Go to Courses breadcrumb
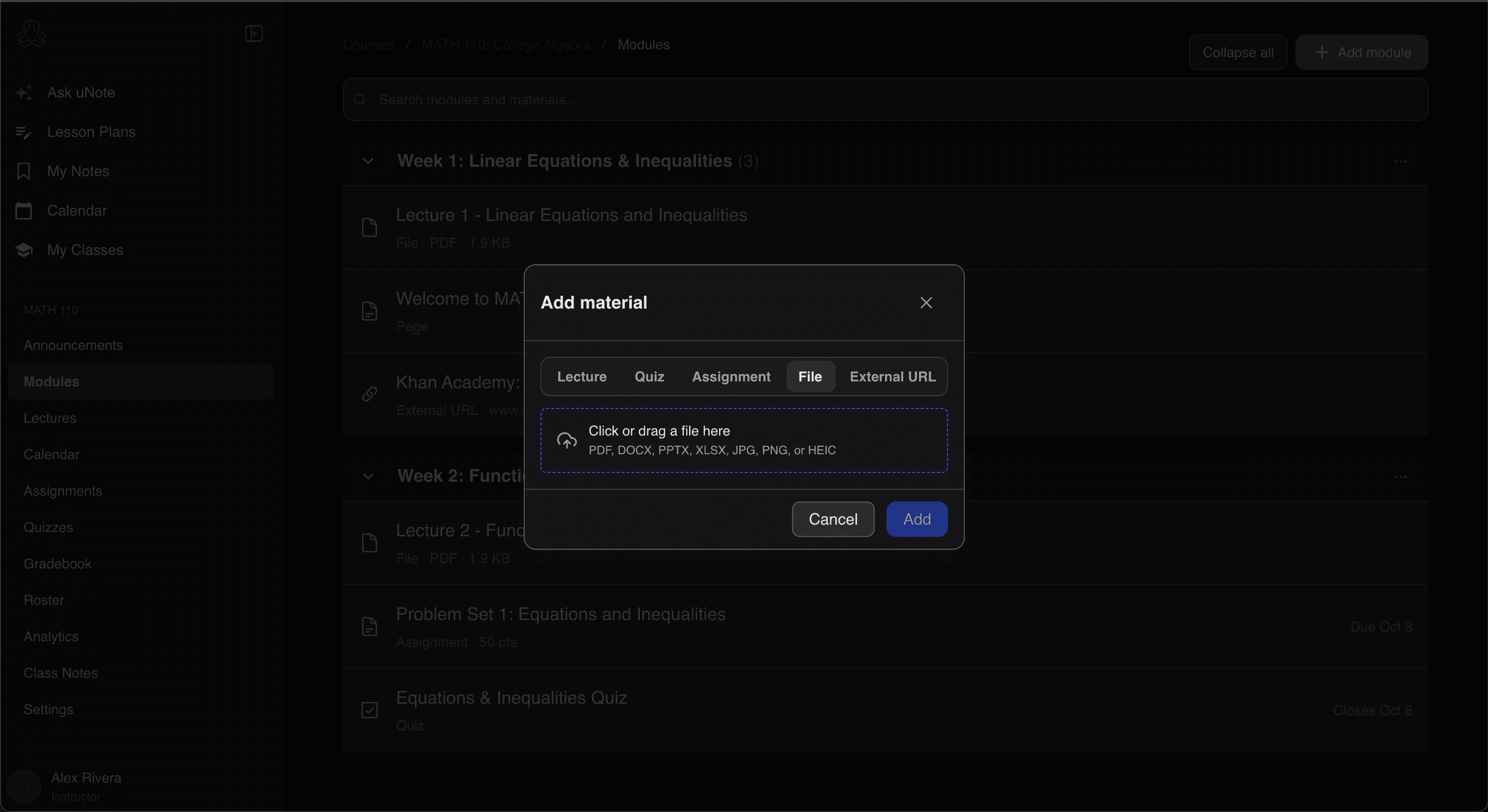This screenshot has height=812, width=1488. click(x=368, y=44)
